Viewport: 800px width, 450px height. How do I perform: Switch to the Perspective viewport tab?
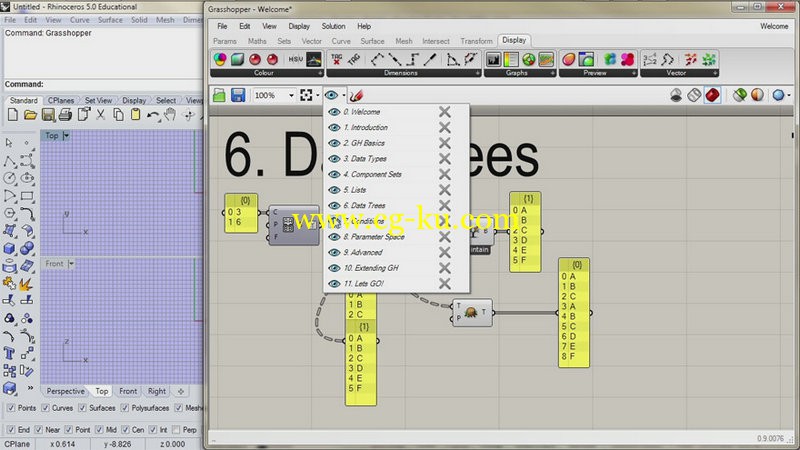tap(65, 391)
